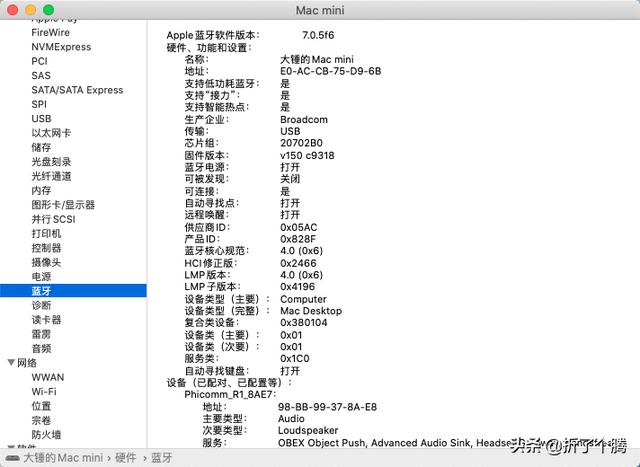Click the Audio major type value
The width and height of the screenshot is (640, 467).
coord(291,418)
